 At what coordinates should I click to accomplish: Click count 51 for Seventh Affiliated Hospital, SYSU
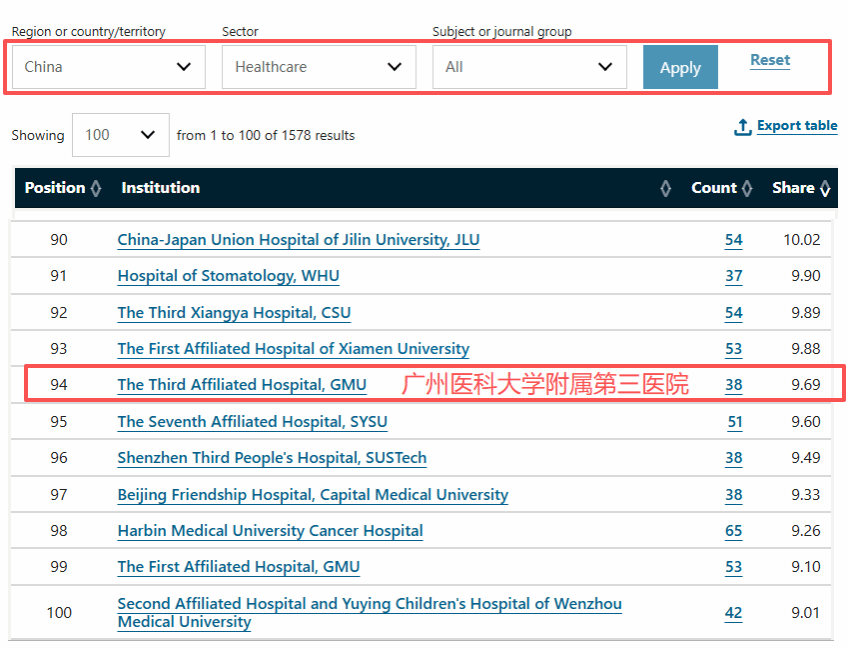point(735,422)
